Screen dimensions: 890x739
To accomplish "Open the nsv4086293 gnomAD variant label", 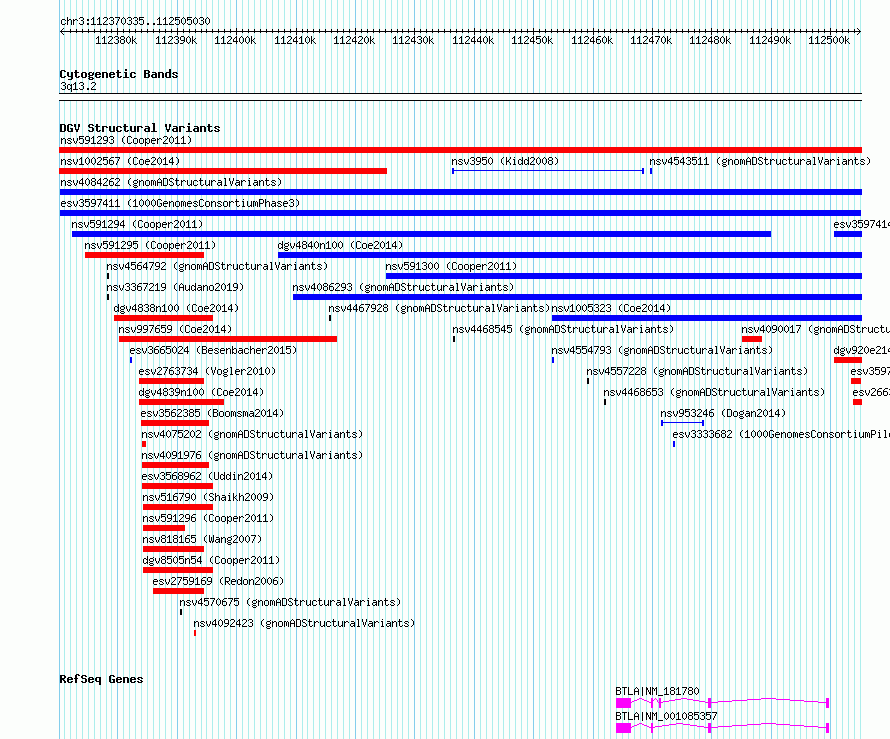I will pyautogui.click(x=403, y=287).
